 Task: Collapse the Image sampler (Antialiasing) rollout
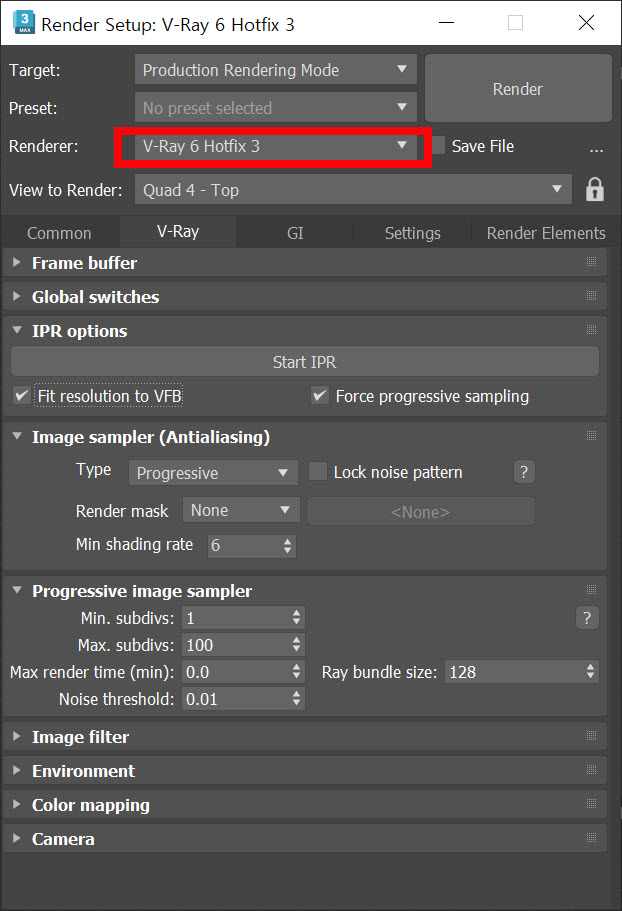17,436
